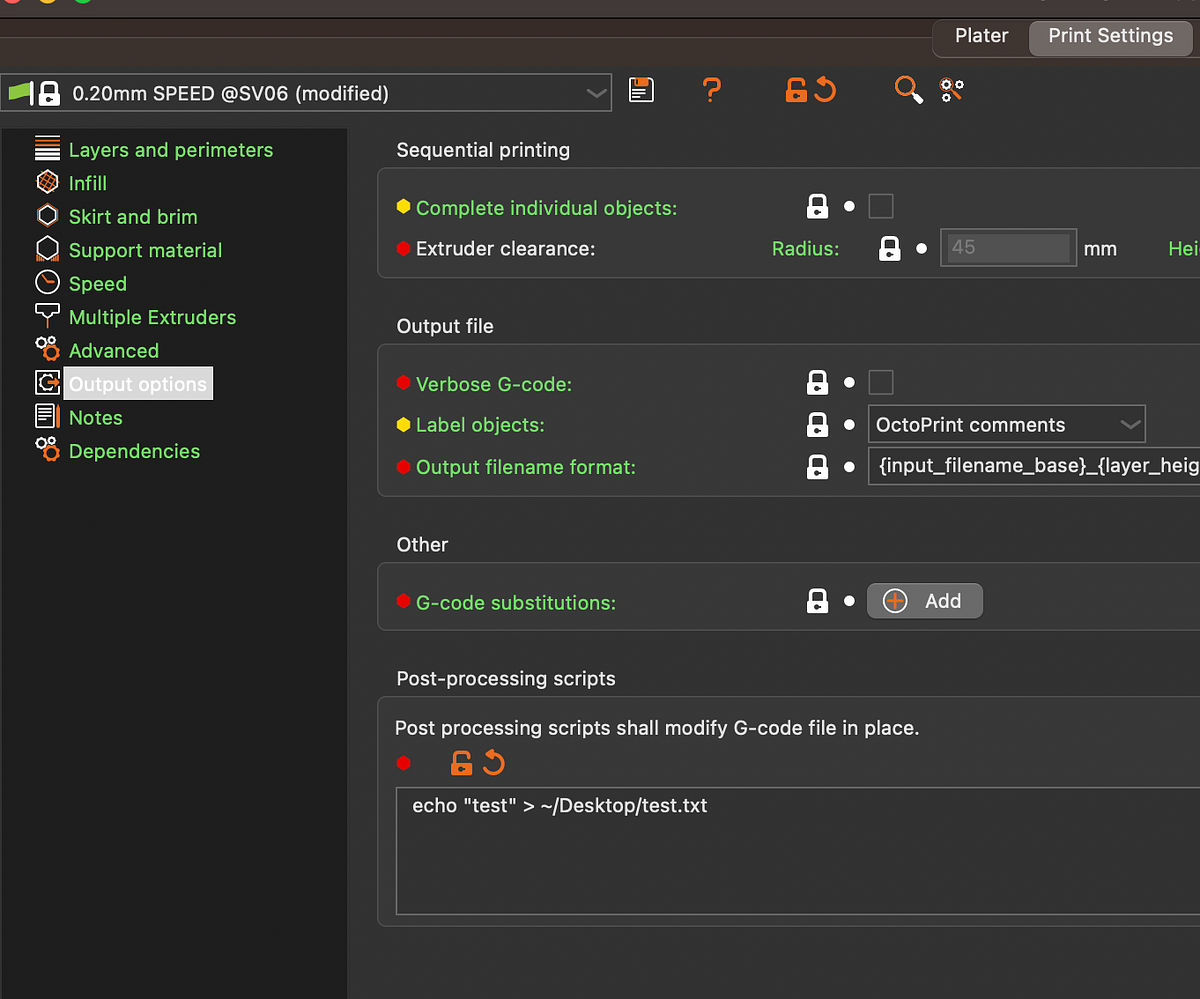Viewport: 1200px width, 999px height.
Task: Open the print preset dropdown 0.20mm SPEED @SV06
Action: coord(306,93)
